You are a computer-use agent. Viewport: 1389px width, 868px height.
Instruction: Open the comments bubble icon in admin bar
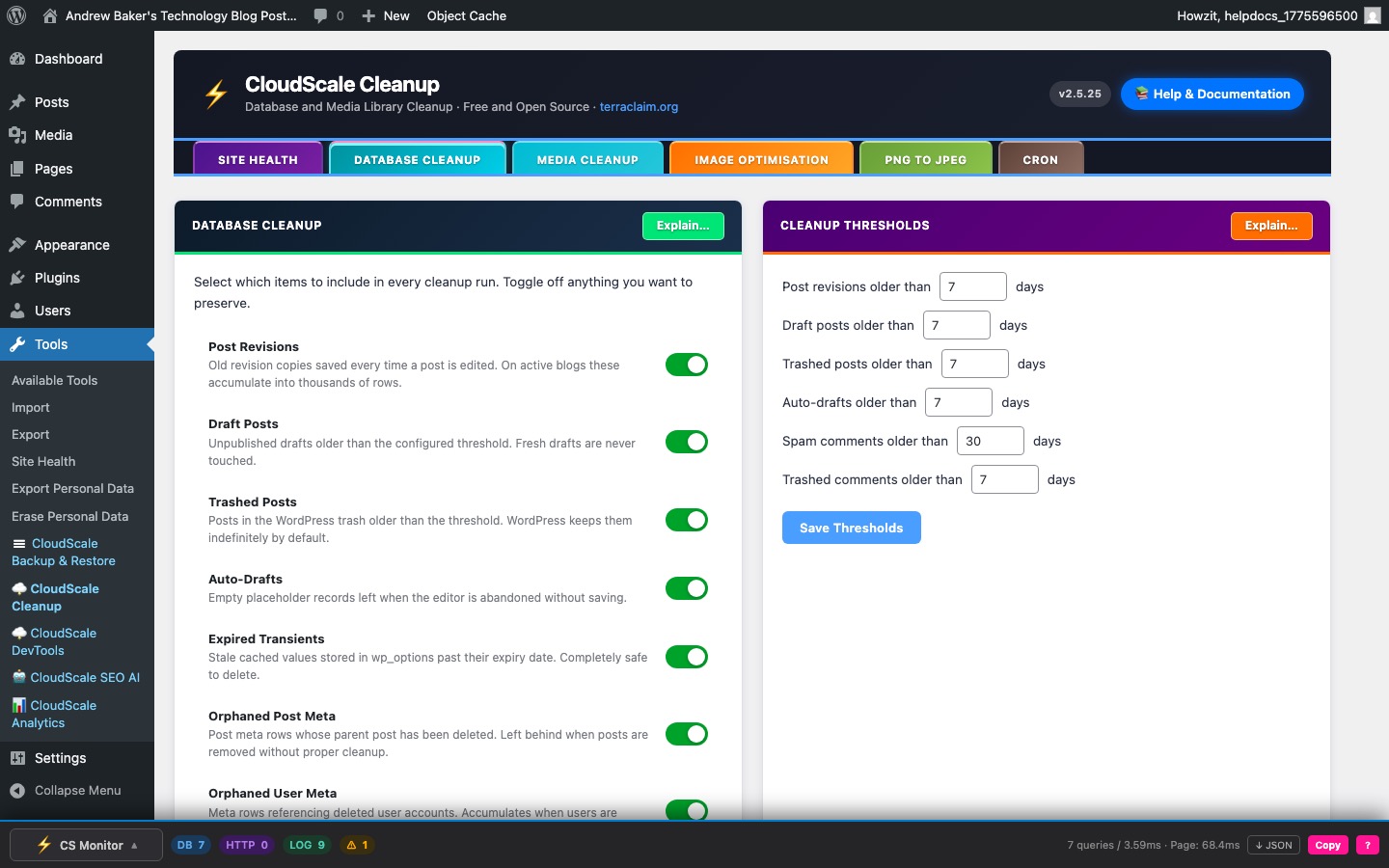[321, 15]
